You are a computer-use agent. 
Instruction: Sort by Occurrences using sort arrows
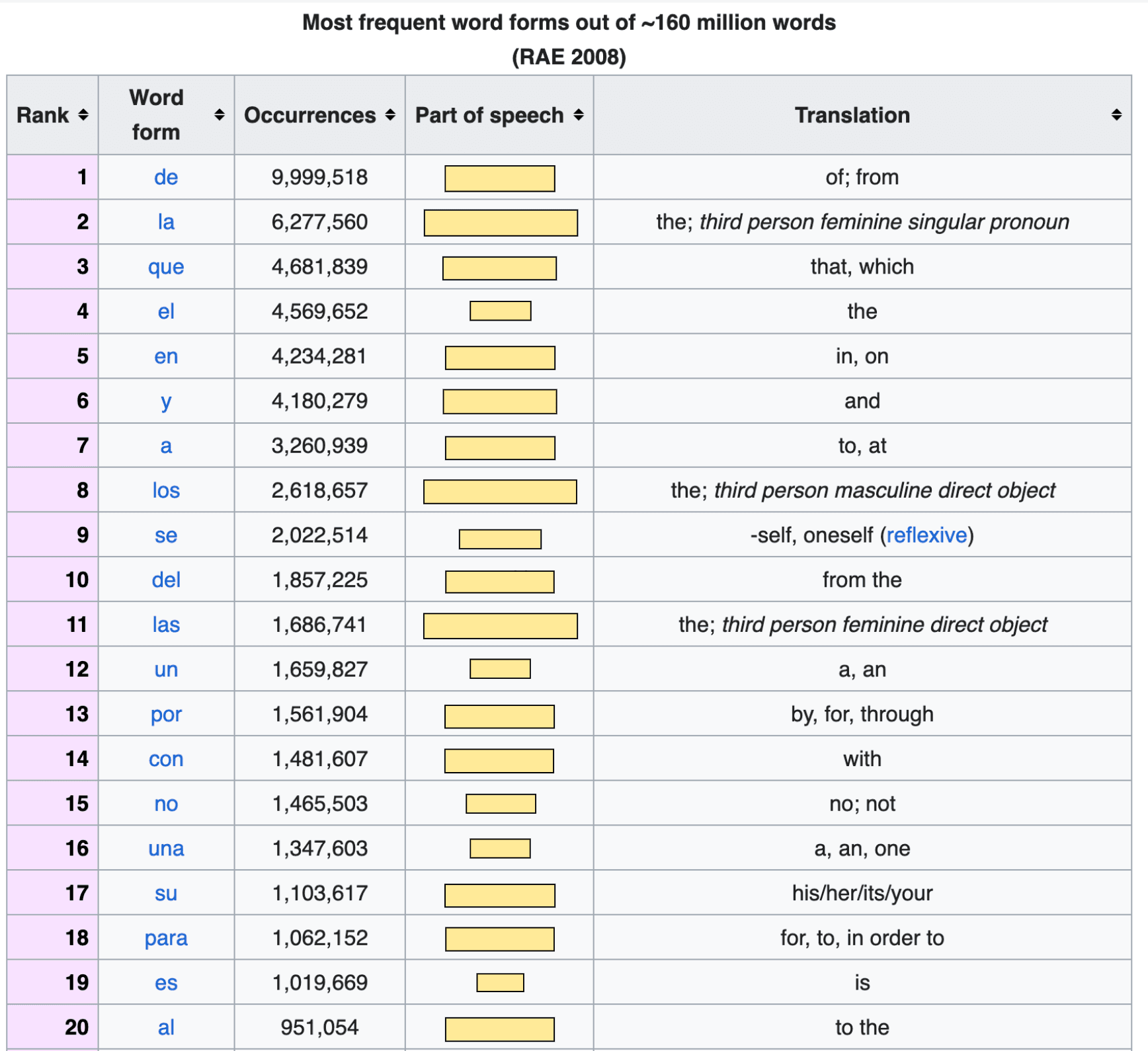click(x=390, y=115)
